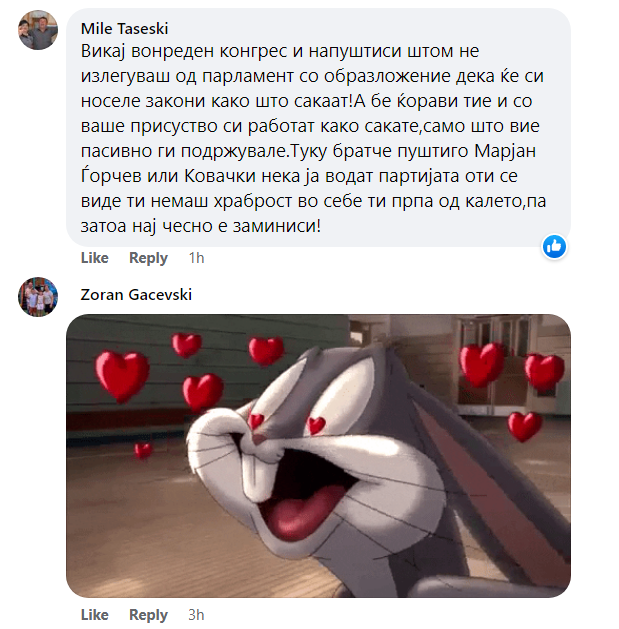Screen dimensions: 619x629
Task: Click the Mile Taseski name link
Action: click(x=124, y=28)
